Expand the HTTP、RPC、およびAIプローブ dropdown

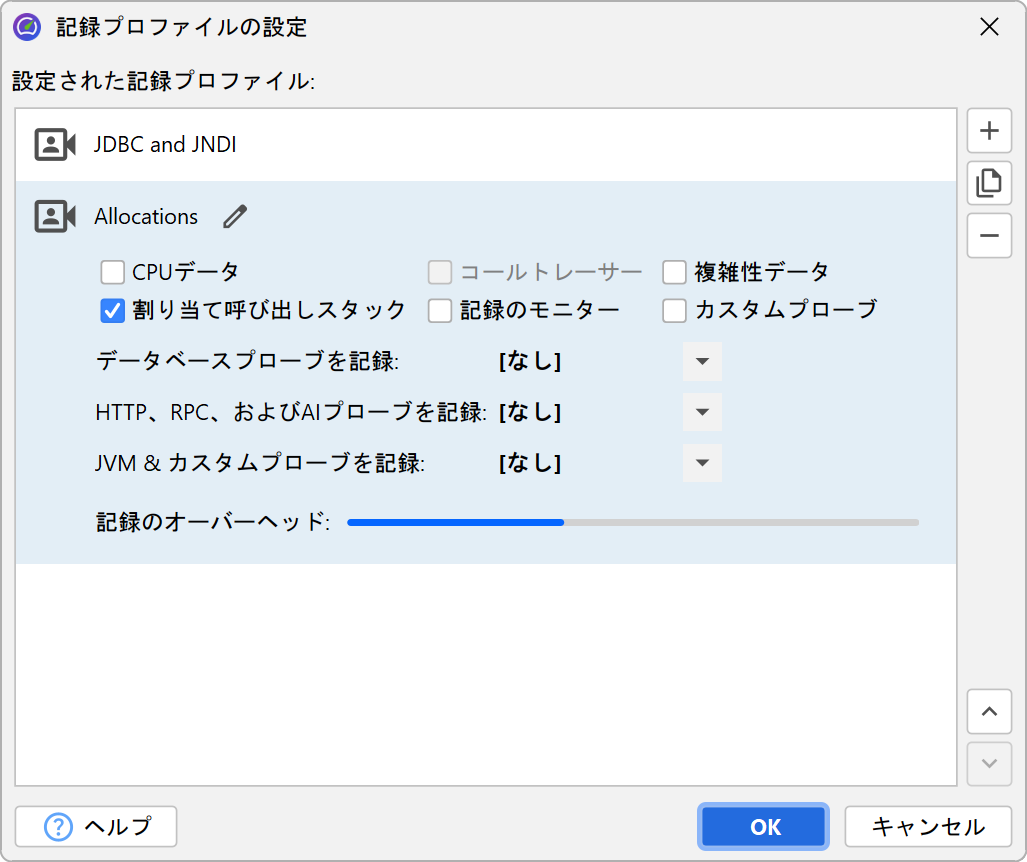pos(702,412)
